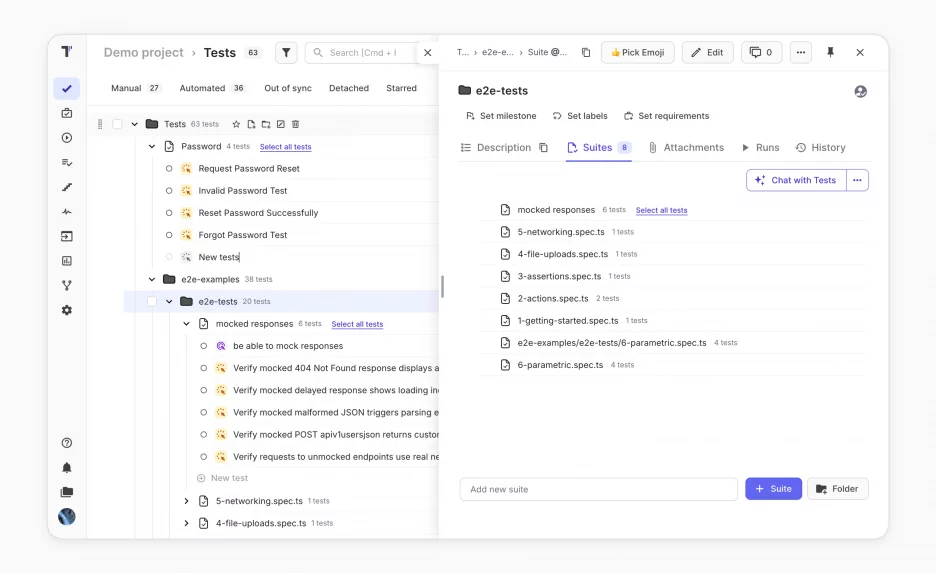Screen dimensions: 936x573
Task: Pin the detail panel
Action: (830, 53)
